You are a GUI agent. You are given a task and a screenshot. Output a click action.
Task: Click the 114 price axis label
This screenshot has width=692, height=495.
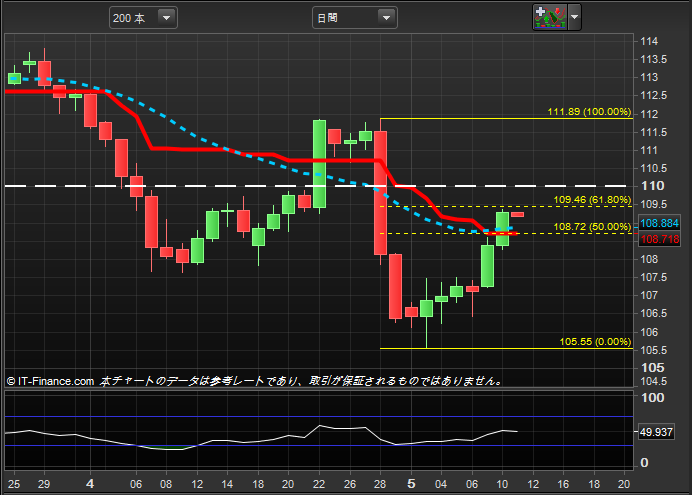(x=649, y=41)
